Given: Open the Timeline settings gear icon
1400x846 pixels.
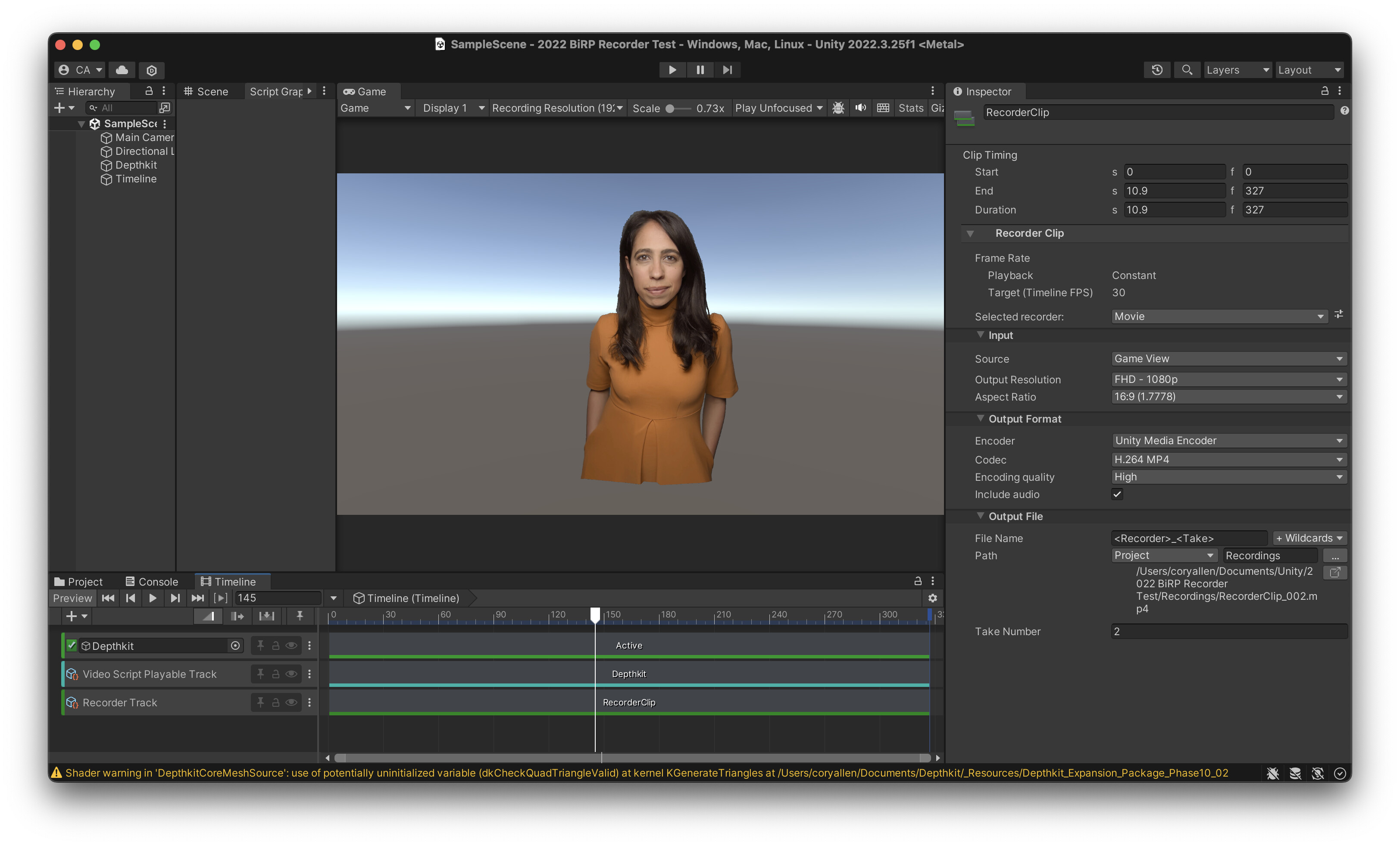Looking at the screenshot, I should tap(932, 598).
